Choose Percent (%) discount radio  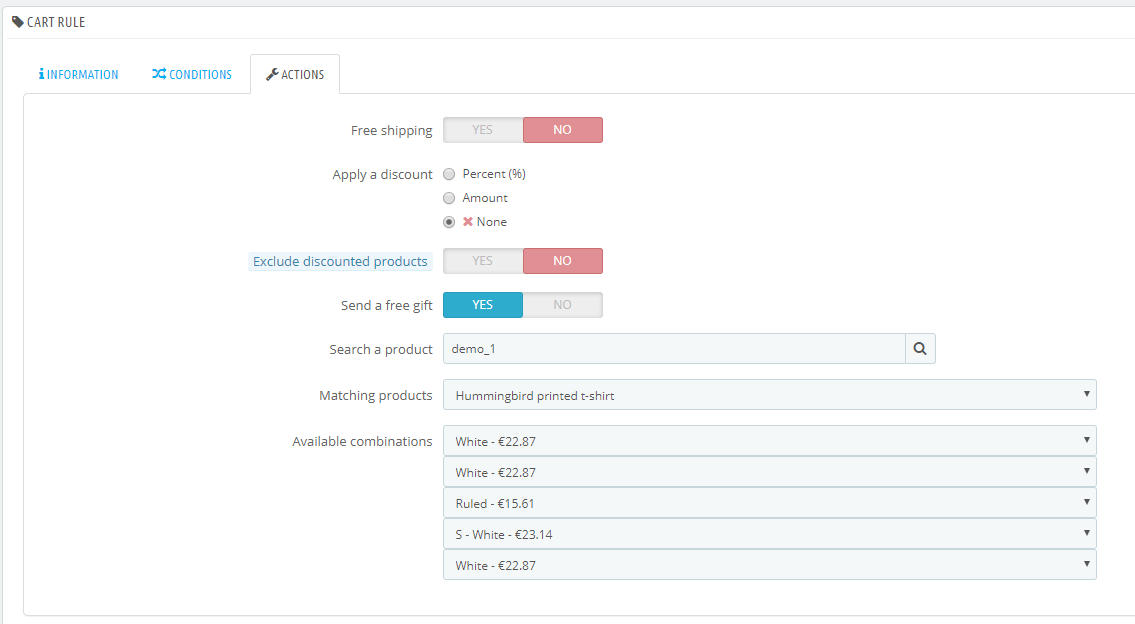[x=449, y=174]
